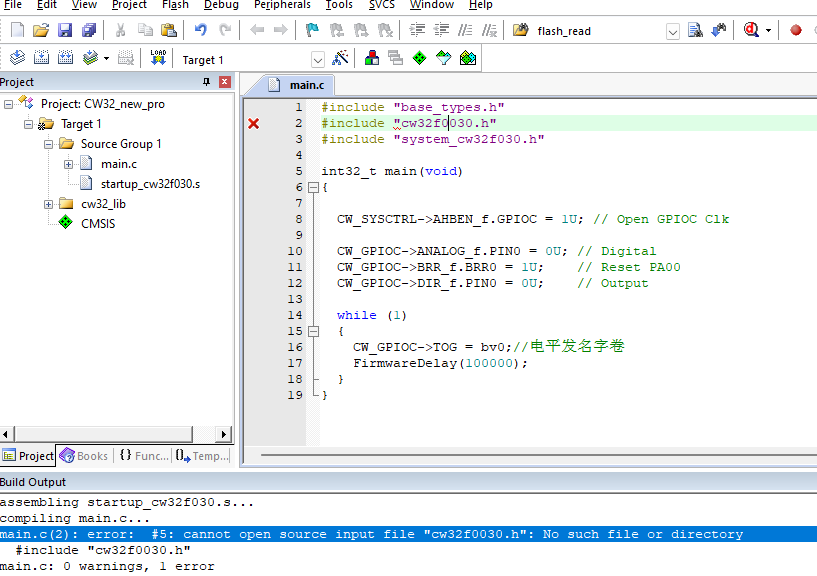817x576 pixels.
Task: Build target icon
Action: click(41, 57)
